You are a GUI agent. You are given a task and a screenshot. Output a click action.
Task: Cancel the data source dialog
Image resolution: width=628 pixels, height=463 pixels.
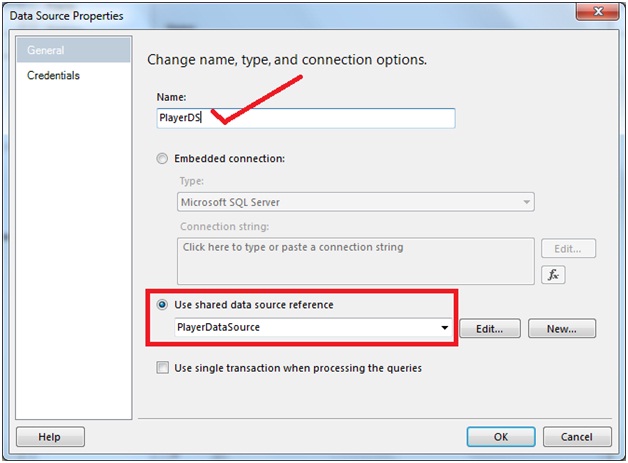pyautogui.click(x=577, y=437)
